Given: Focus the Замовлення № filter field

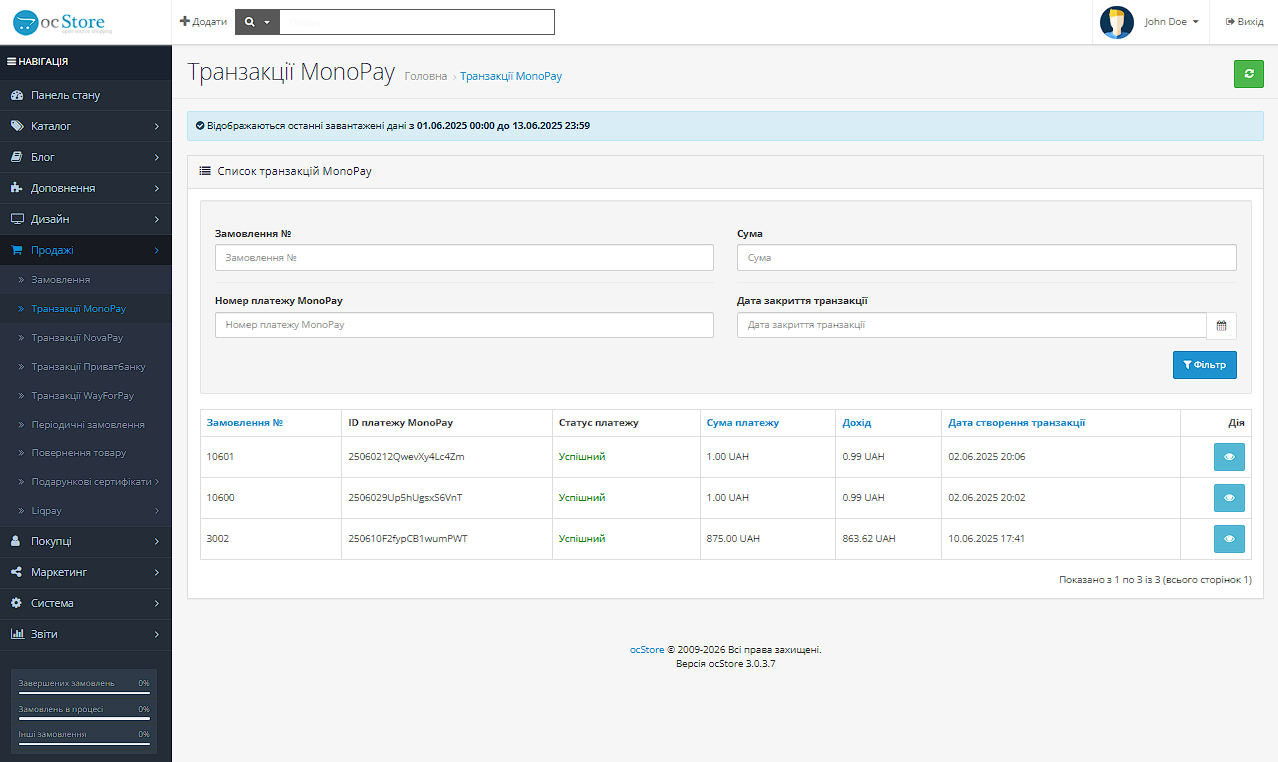Looking at the screenshot, I should tap(464, 258).
